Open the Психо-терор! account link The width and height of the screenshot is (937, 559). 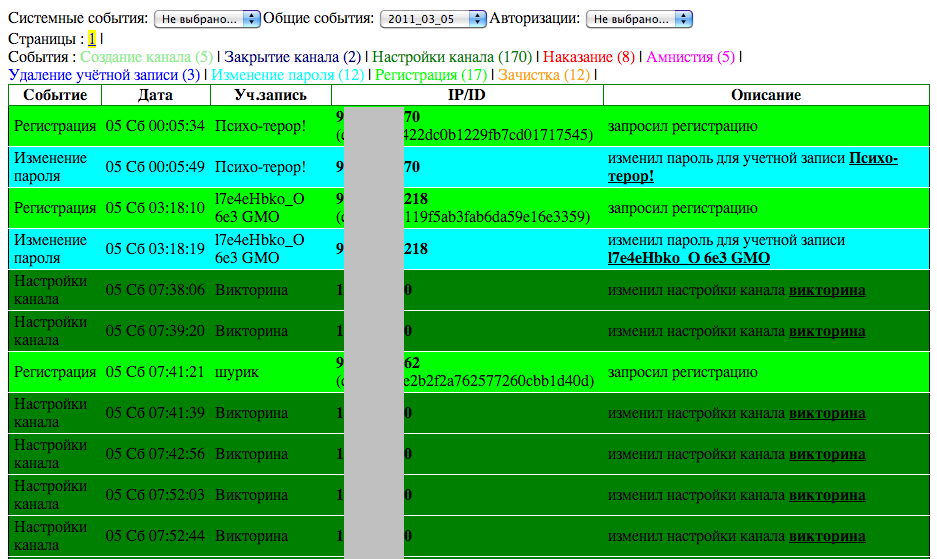pos(753,167)
